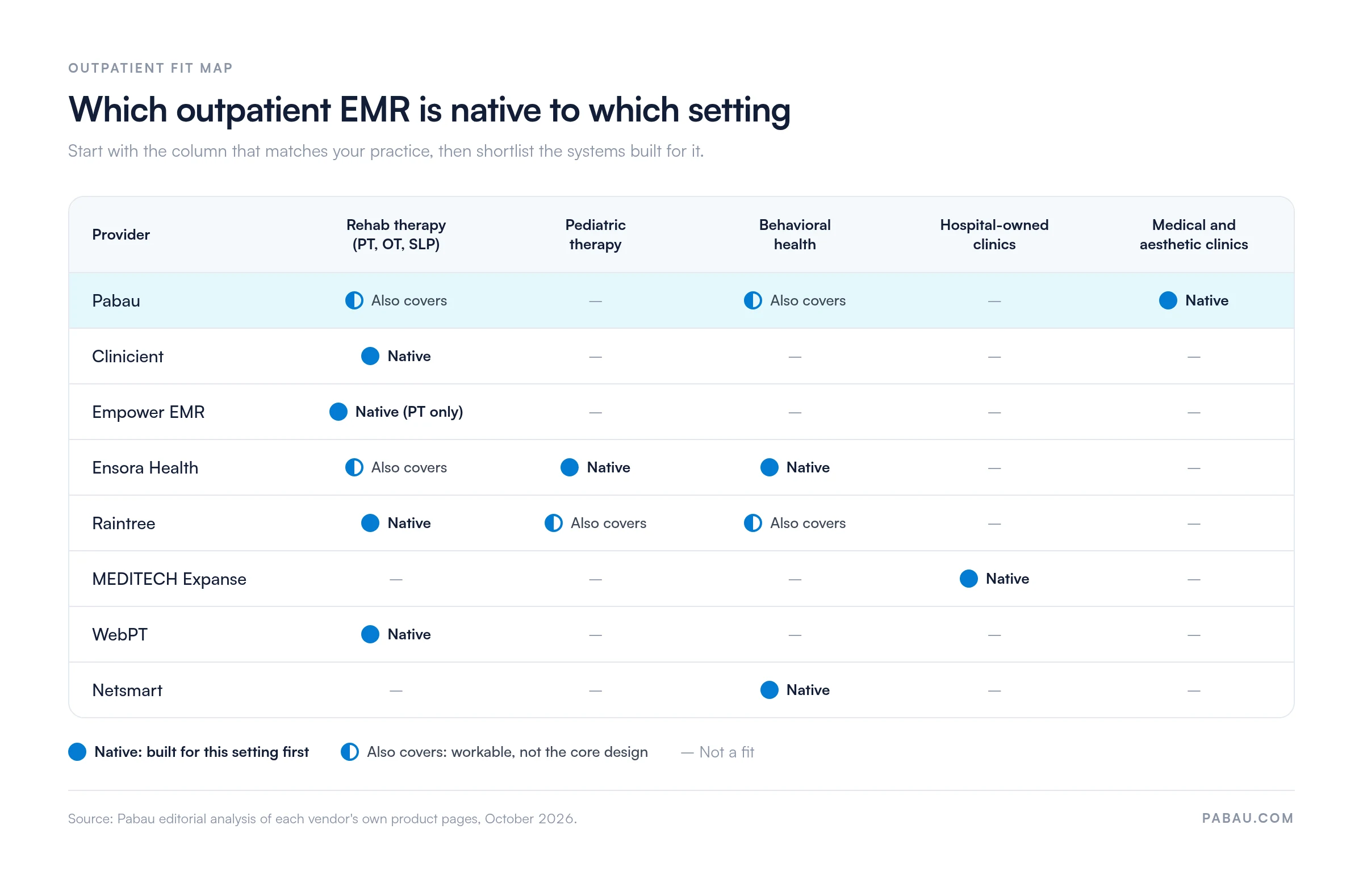Viewport: 1363px width, 896px height.
Task: Click the Native (PT only) label
Action: pyautogui.click(x=409, y=412)
